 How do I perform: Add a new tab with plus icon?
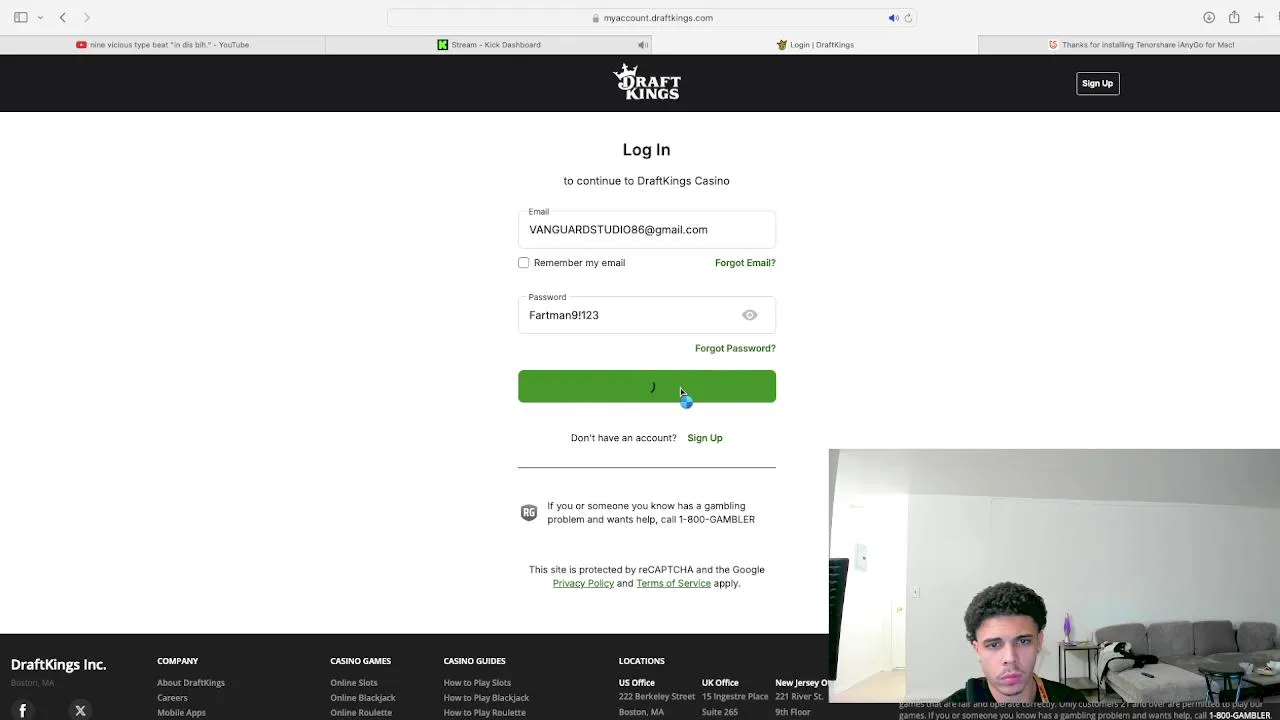pos(1259,17)
